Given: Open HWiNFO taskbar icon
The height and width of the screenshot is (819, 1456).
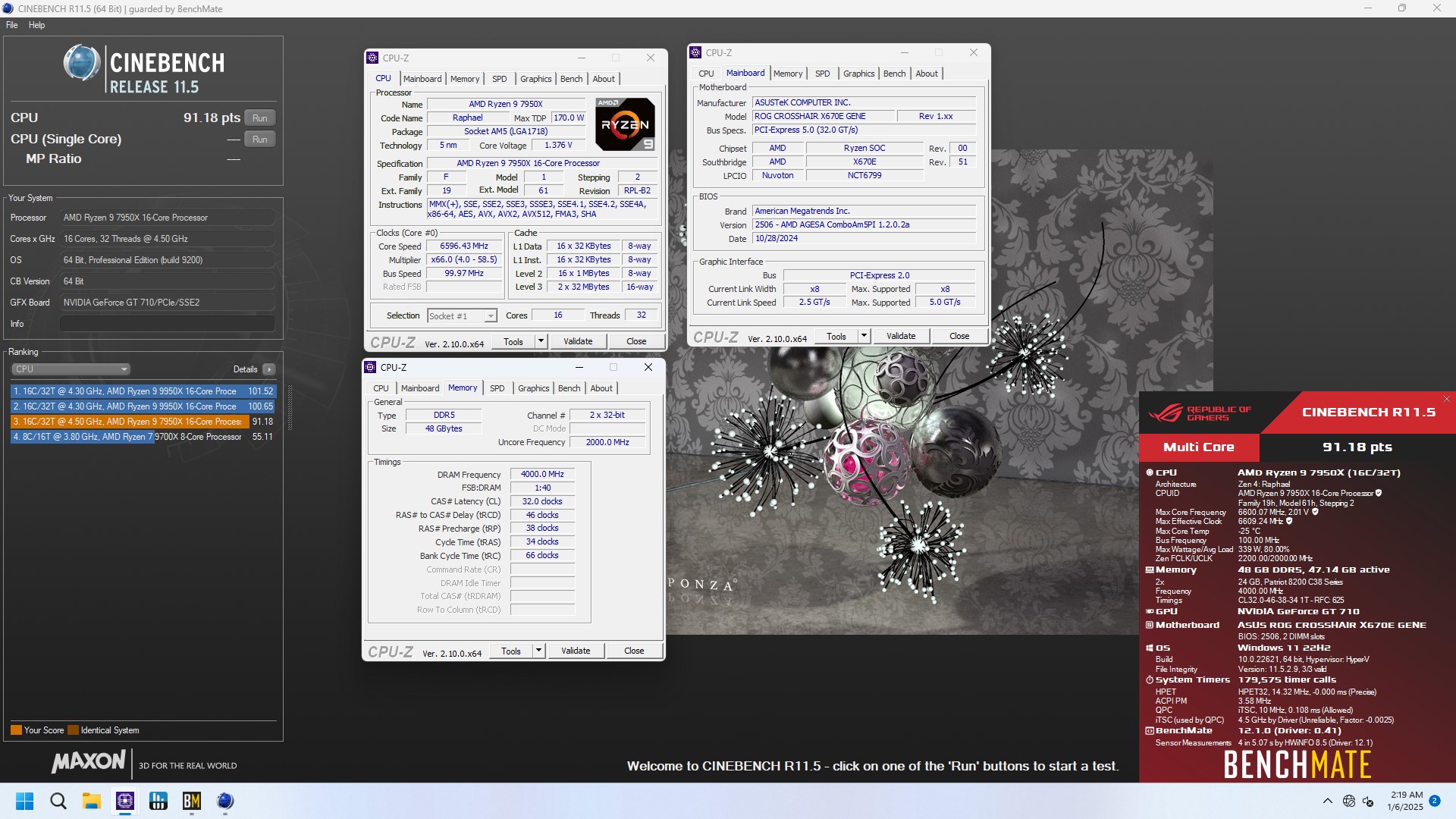Looking at the screenshot, I should click(x=158, y=801).
